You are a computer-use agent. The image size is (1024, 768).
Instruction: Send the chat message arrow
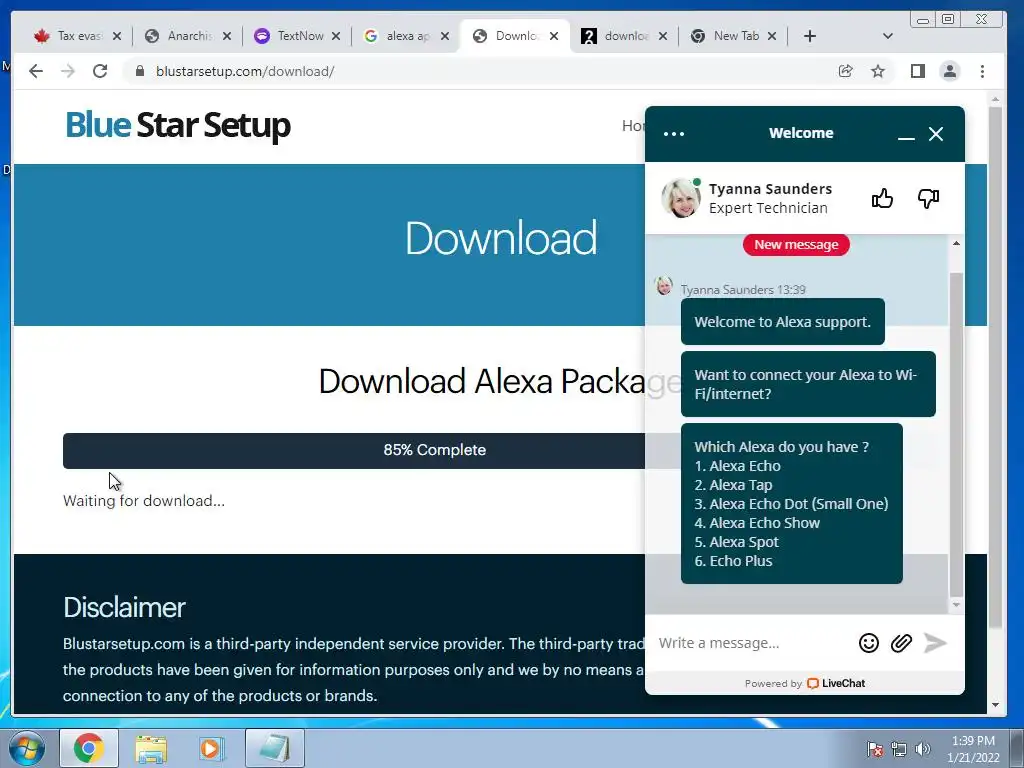[x=935, y=643]
